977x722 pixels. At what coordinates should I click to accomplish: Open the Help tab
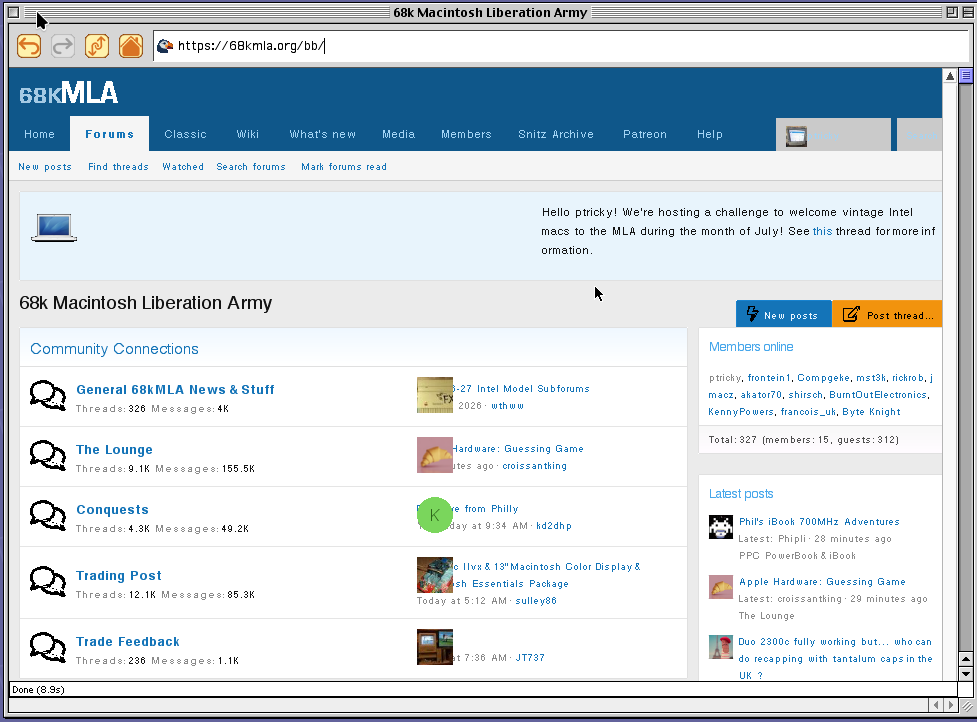coord(710,134)
